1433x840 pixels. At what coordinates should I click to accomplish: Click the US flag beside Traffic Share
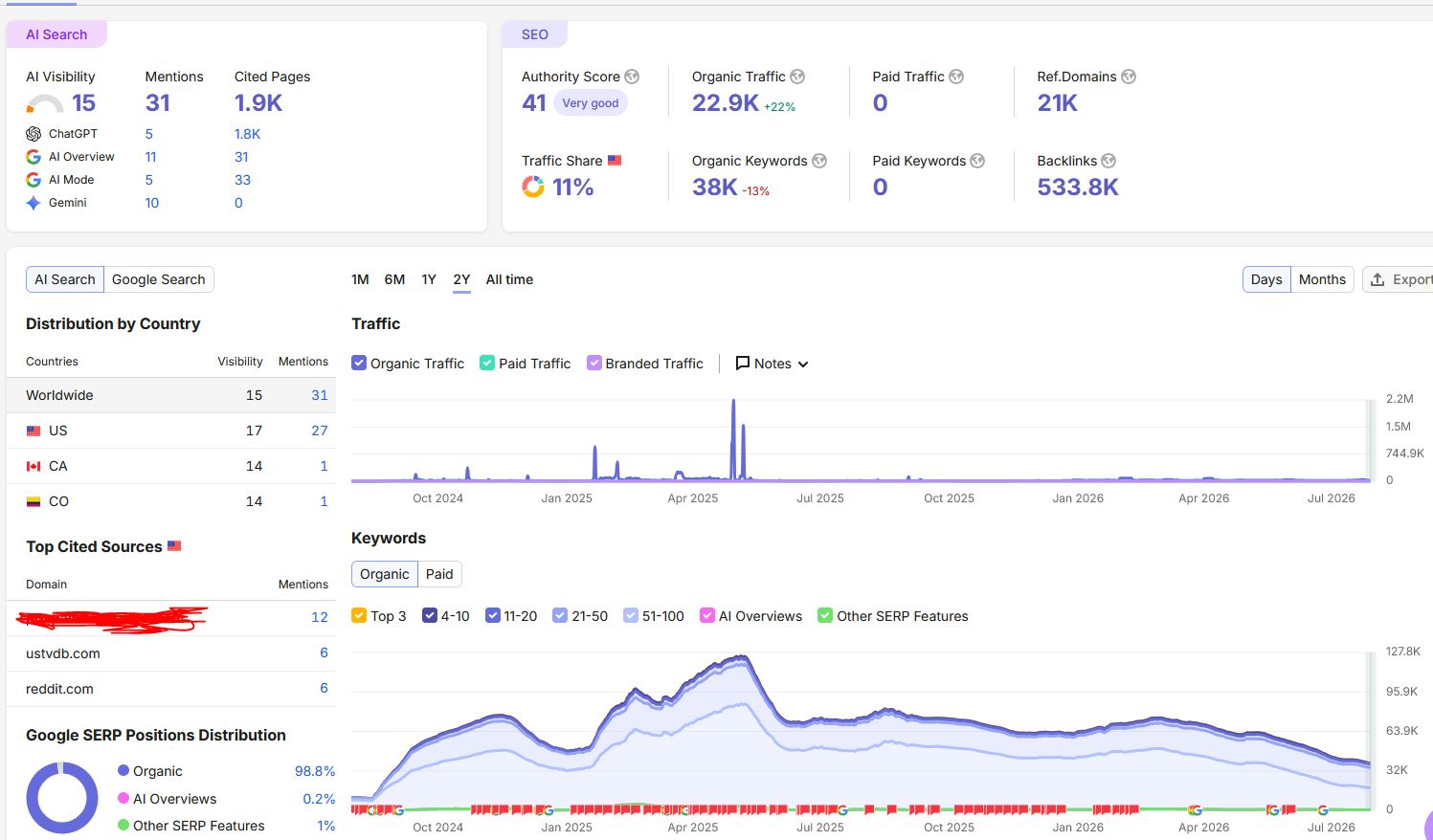[x=615, y=161]
